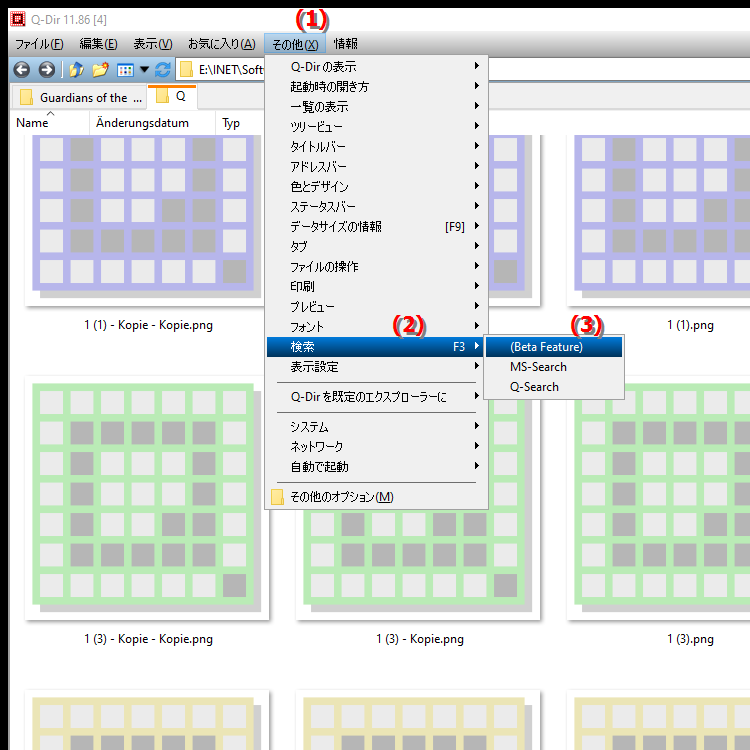Click the new folder icon with star

pos(100,70)
